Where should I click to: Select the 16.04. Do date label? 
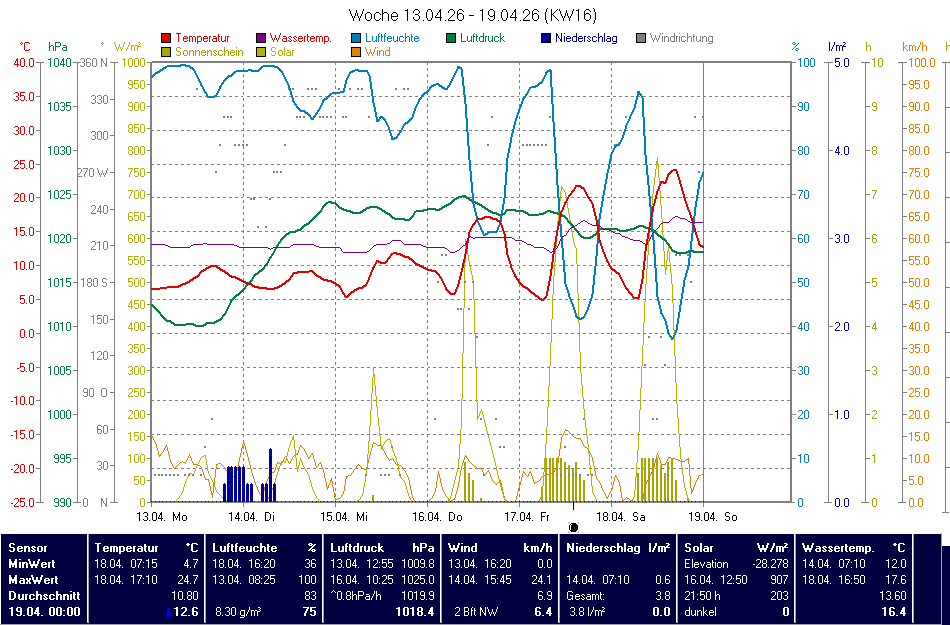(439, 517)
